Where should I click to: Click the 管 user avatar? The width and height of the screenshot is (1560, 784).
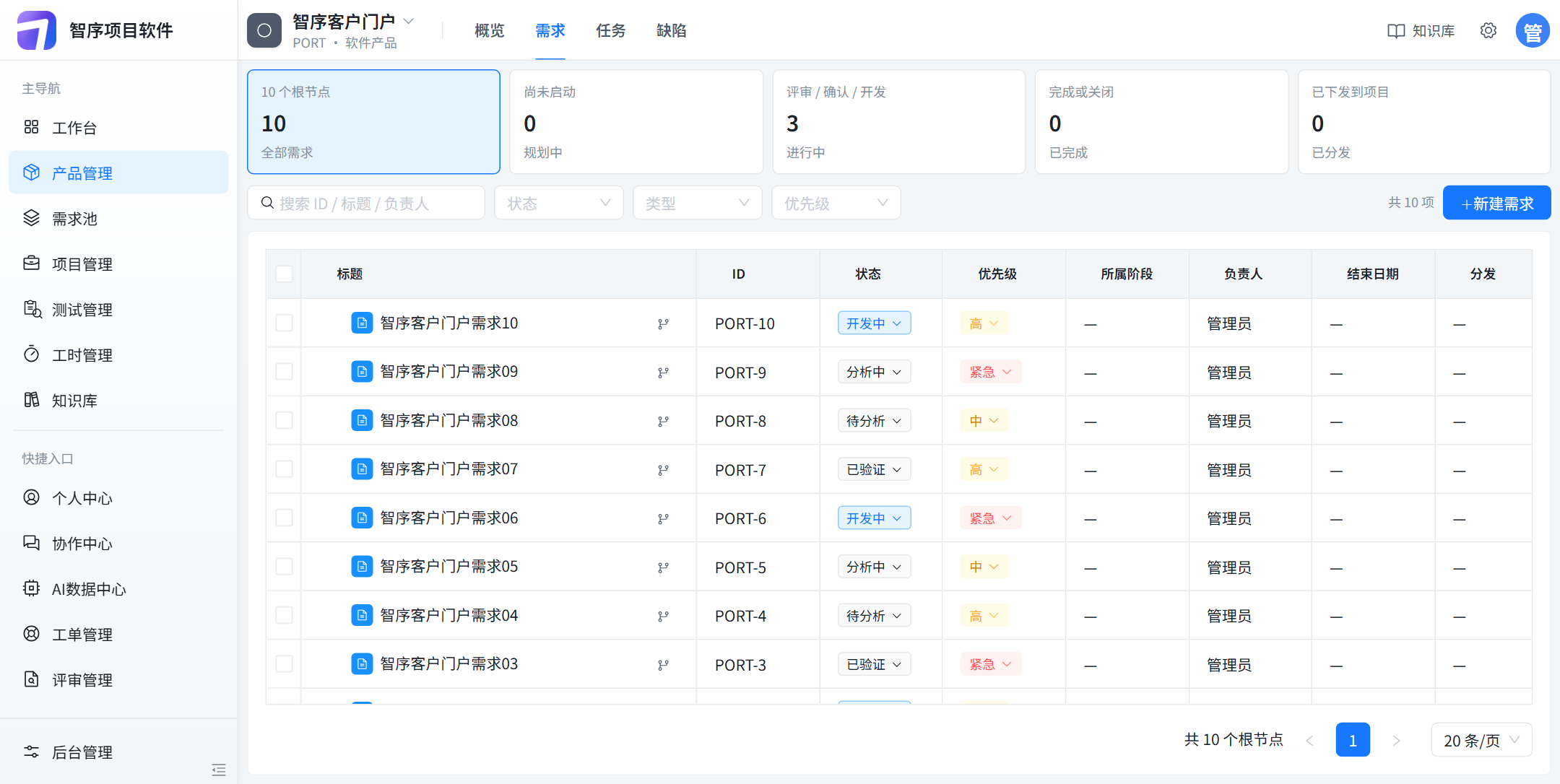tap(1533, 30)
